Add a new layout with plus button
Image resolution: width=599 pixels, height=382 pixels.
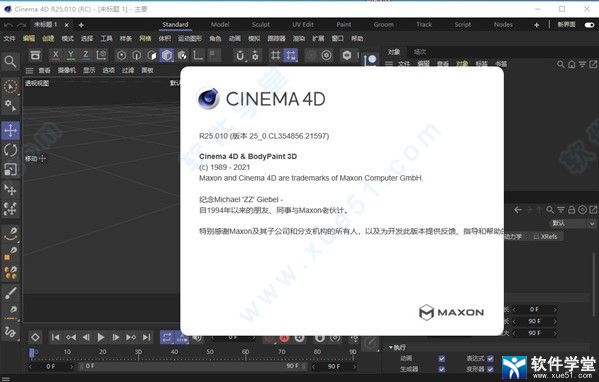coord(536,25)
